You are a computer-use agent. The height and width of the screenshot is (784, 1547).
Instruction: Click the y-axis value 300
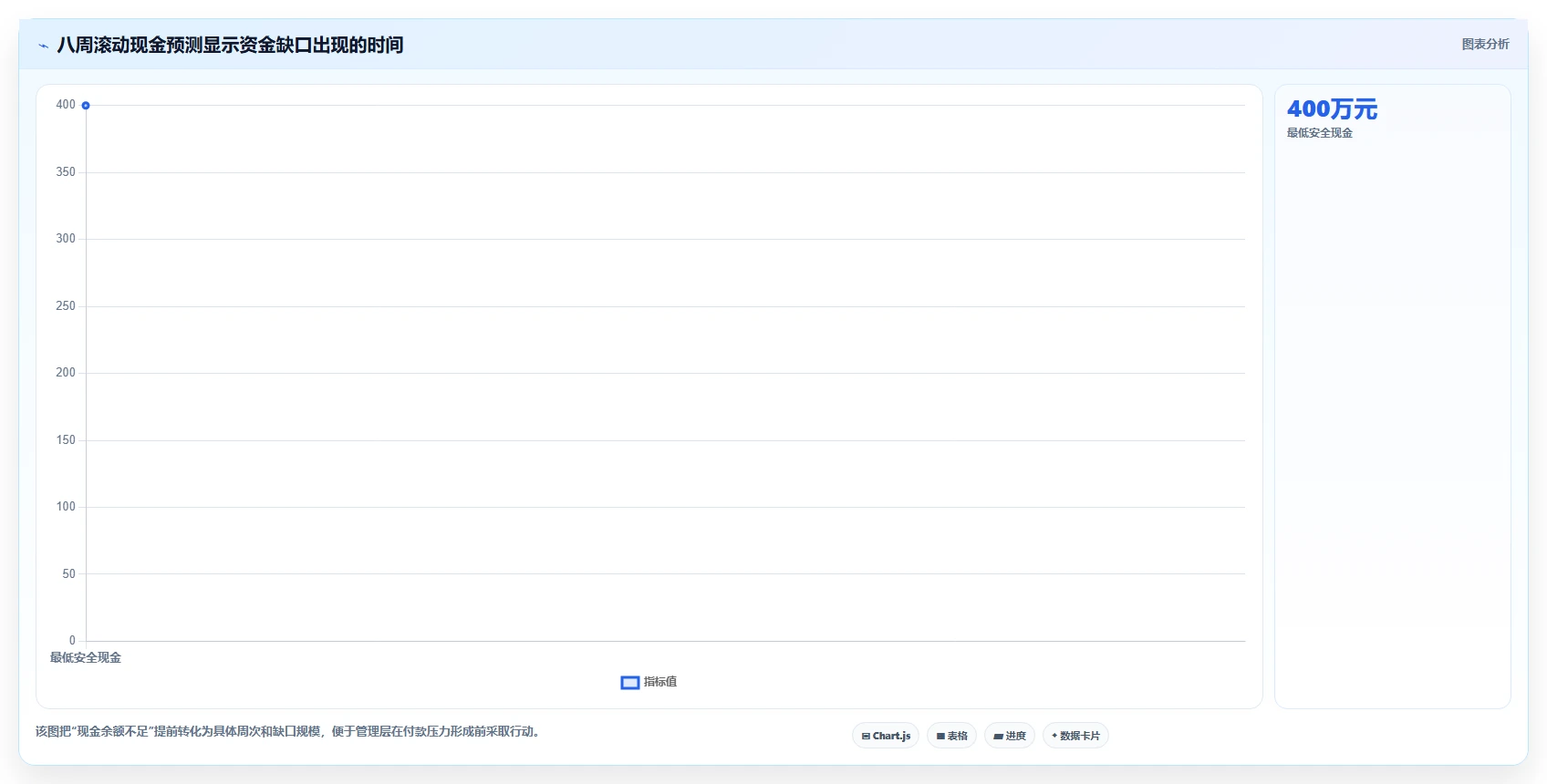click(66, 239)
